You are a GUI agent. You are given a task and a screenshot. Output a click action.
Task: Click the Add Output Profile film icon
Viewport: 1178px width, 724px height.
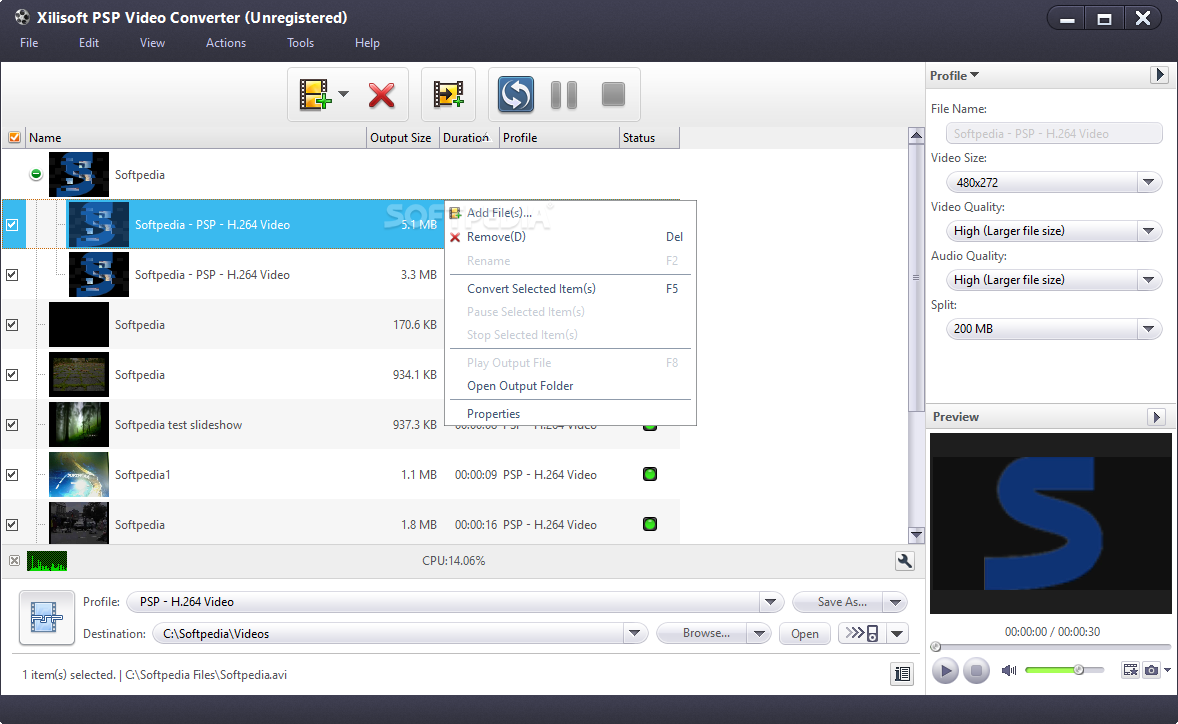[x=449, y=95]
